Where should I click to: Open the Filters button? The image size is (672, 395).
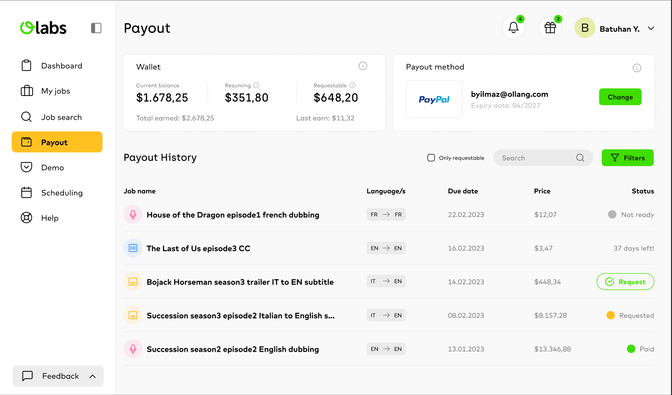(x=627, y=158)
